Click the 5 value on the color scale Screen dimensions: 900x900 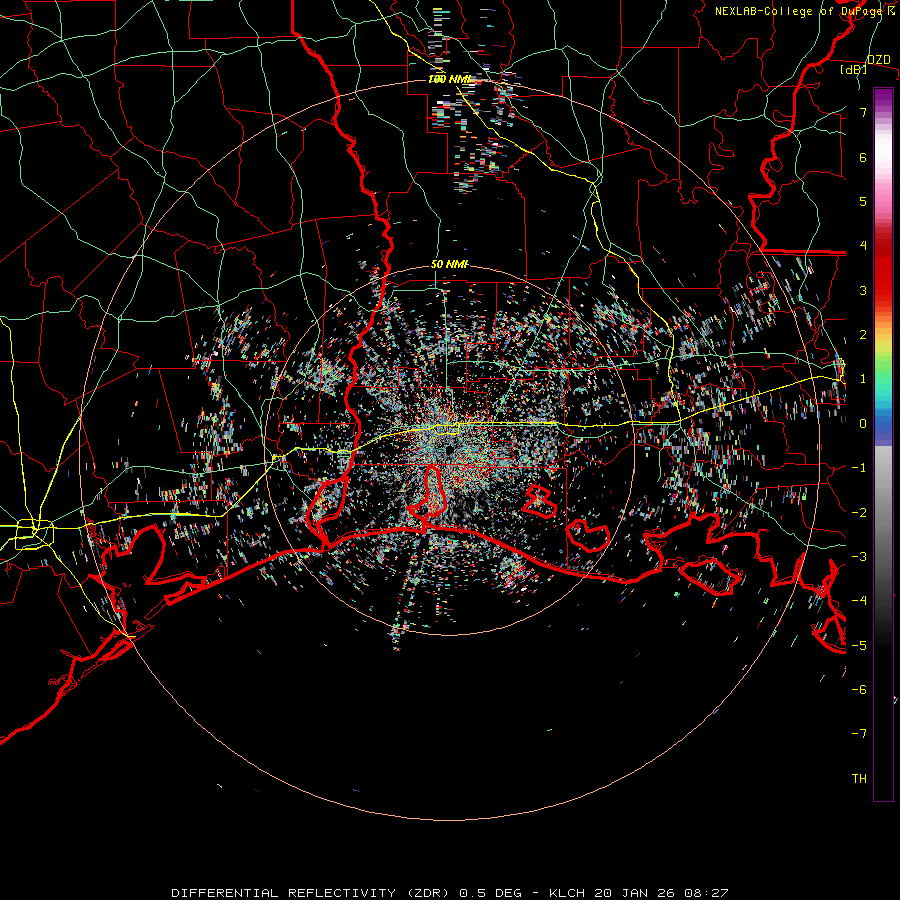[x=863, y=201]
